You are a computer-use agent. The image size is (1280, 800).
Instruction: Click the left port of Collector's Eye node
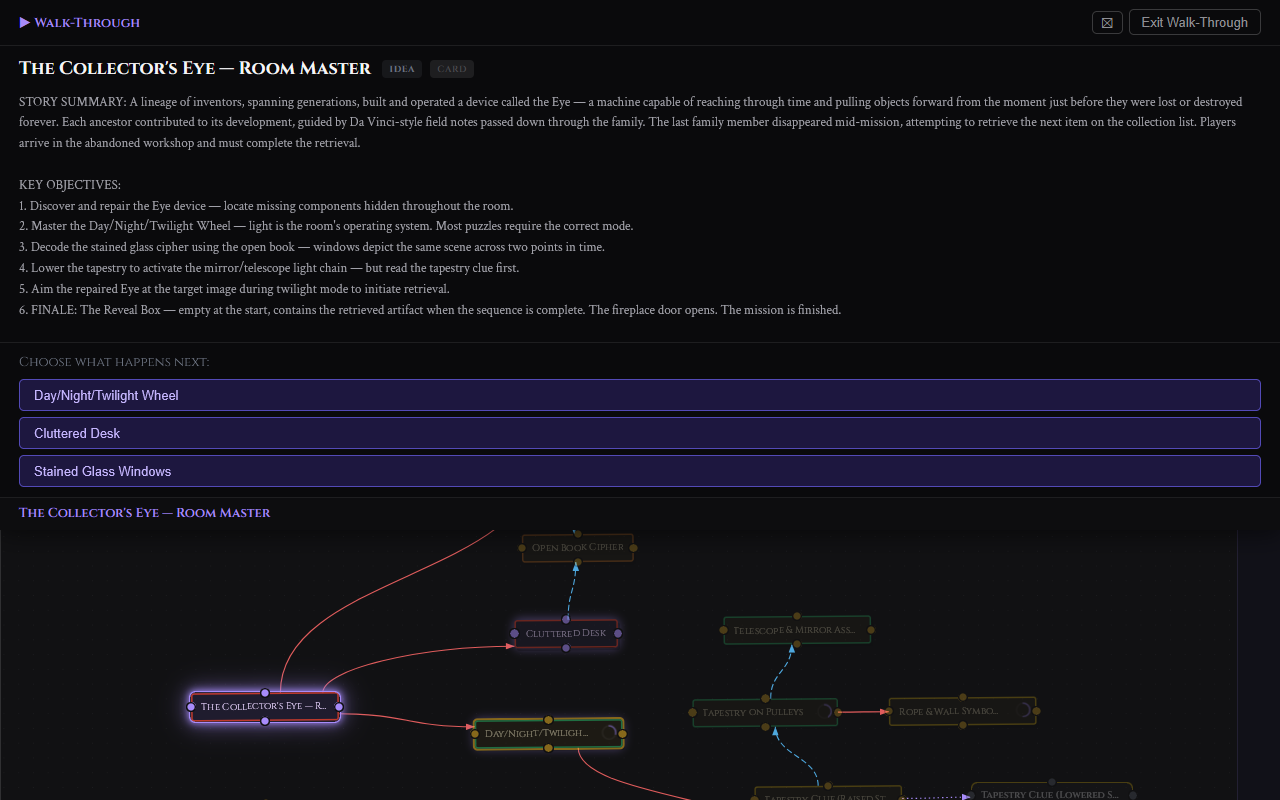pos(191,707)
